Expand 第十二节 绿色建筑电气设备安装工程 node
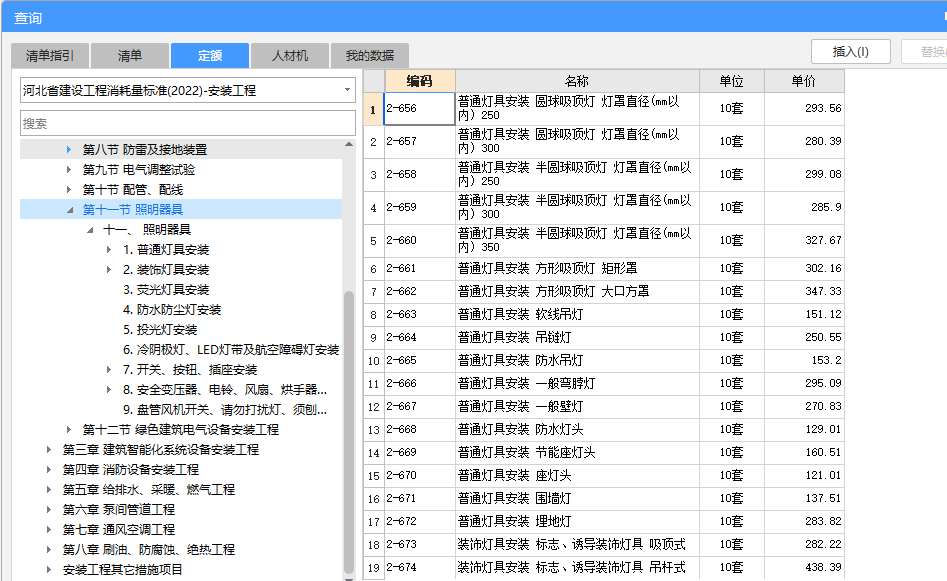The width and height of the screenshot is (947, 581). click(x=69, y=429)
